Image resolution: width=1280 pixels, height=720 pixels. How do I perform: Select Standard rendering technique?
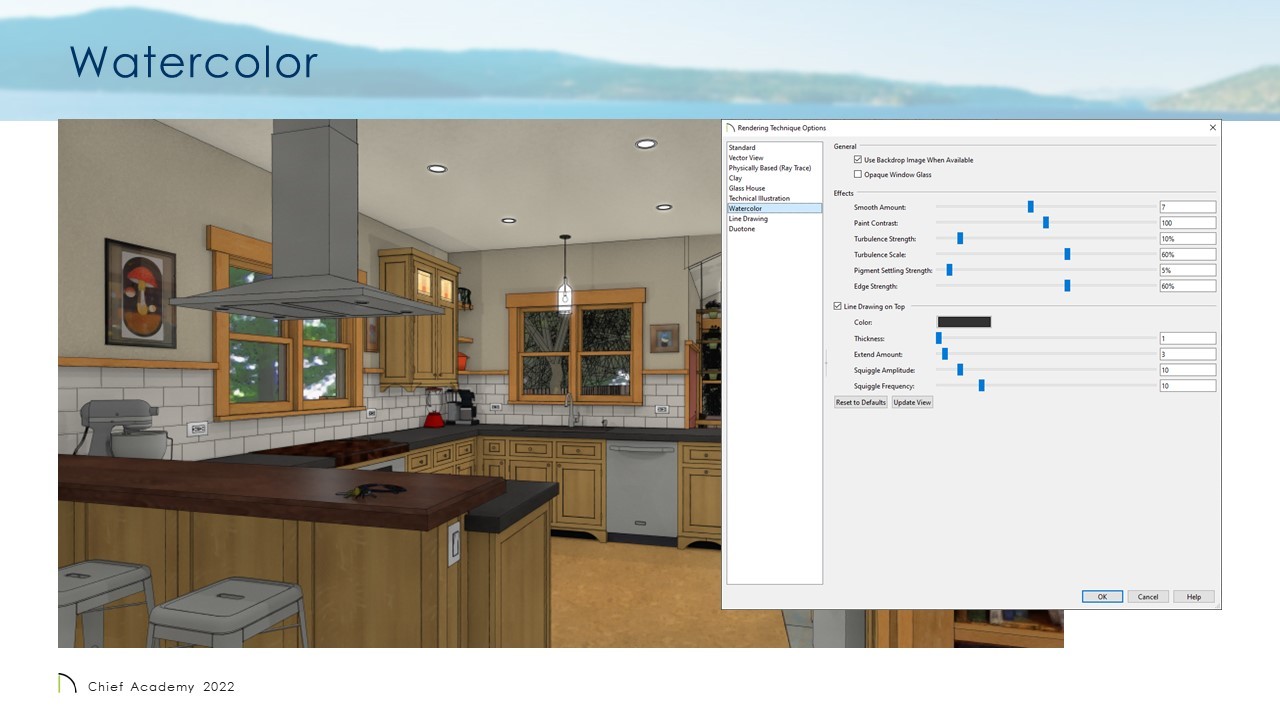coord(742,148)
